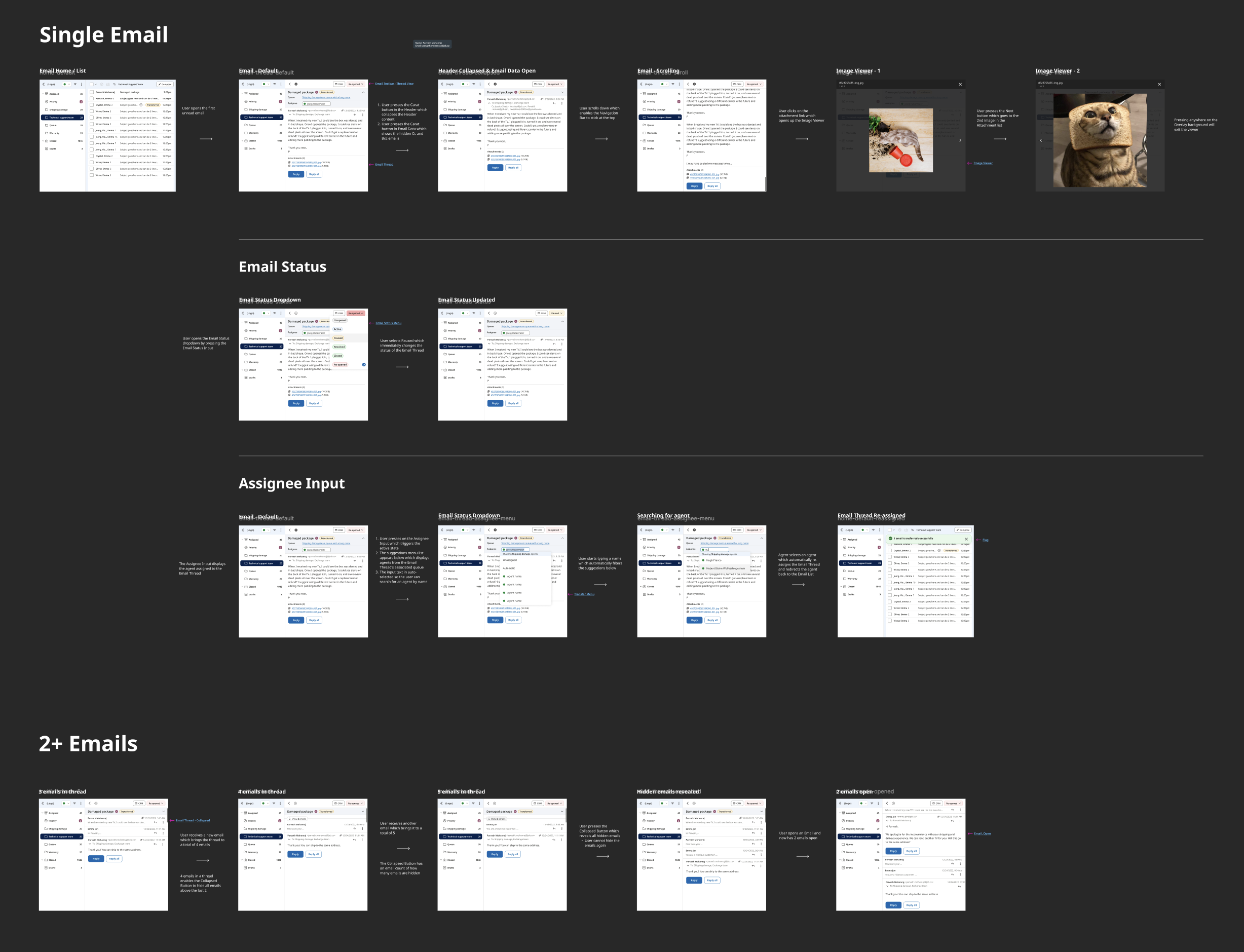Click reply arrow icon in Header Collapsed & Email Data Open frame
This screenshot has width=1244, height=952.
554,103
